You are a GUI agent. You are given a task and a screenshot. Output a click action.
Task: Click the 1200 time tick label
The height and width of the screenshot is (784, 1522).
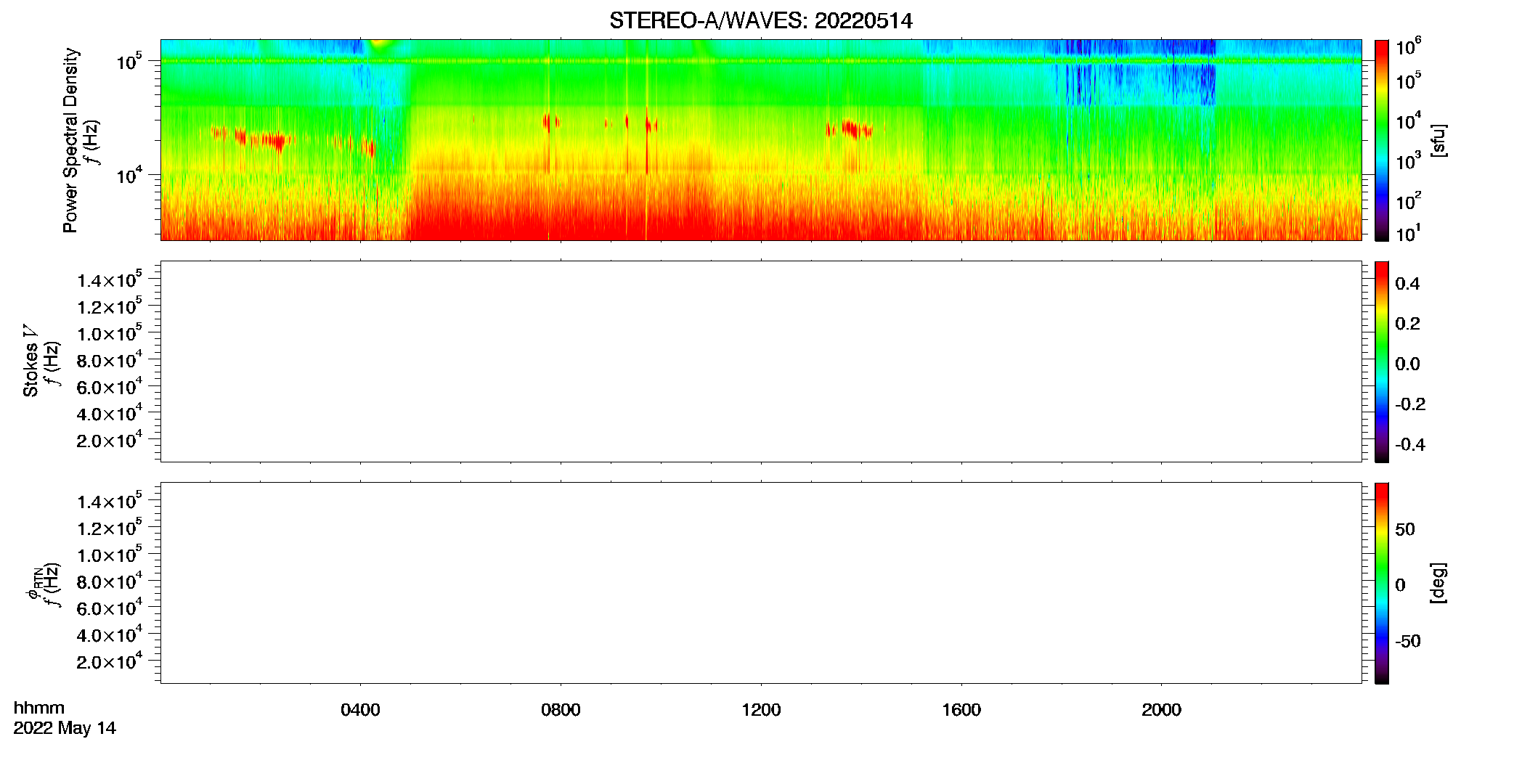(761, 710)
